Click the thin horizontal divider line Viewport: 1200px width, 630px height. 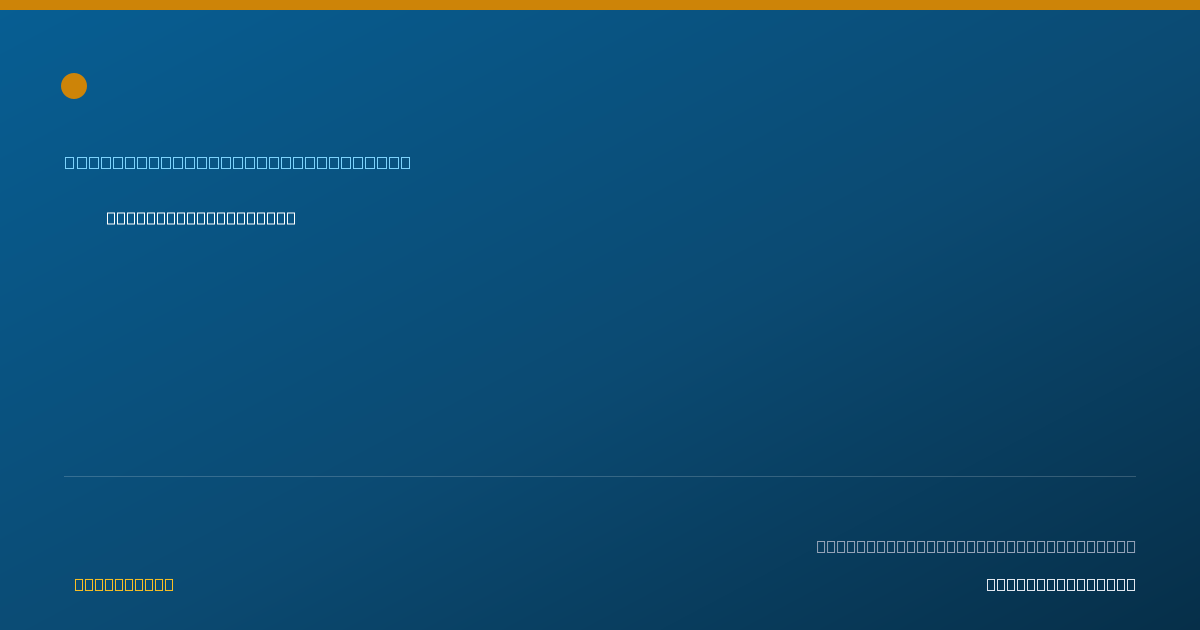pos(600,476)
